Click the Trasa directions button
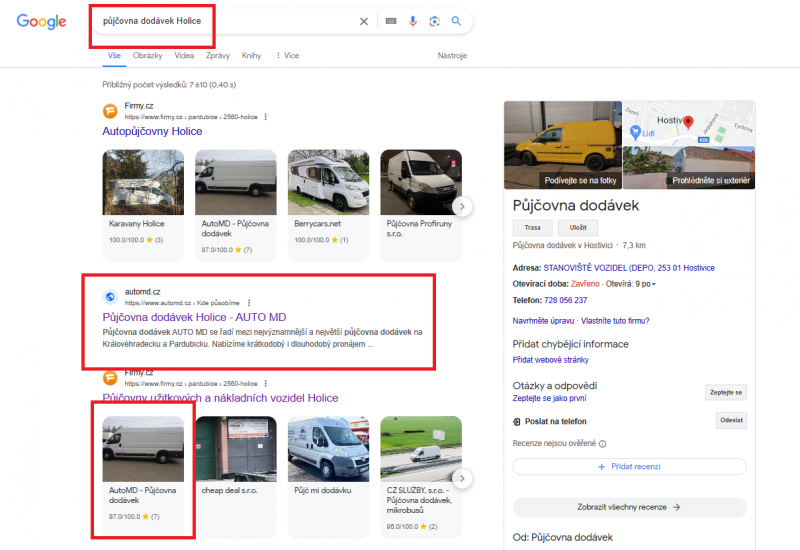800x550 pixels. [x=532, y=228]
